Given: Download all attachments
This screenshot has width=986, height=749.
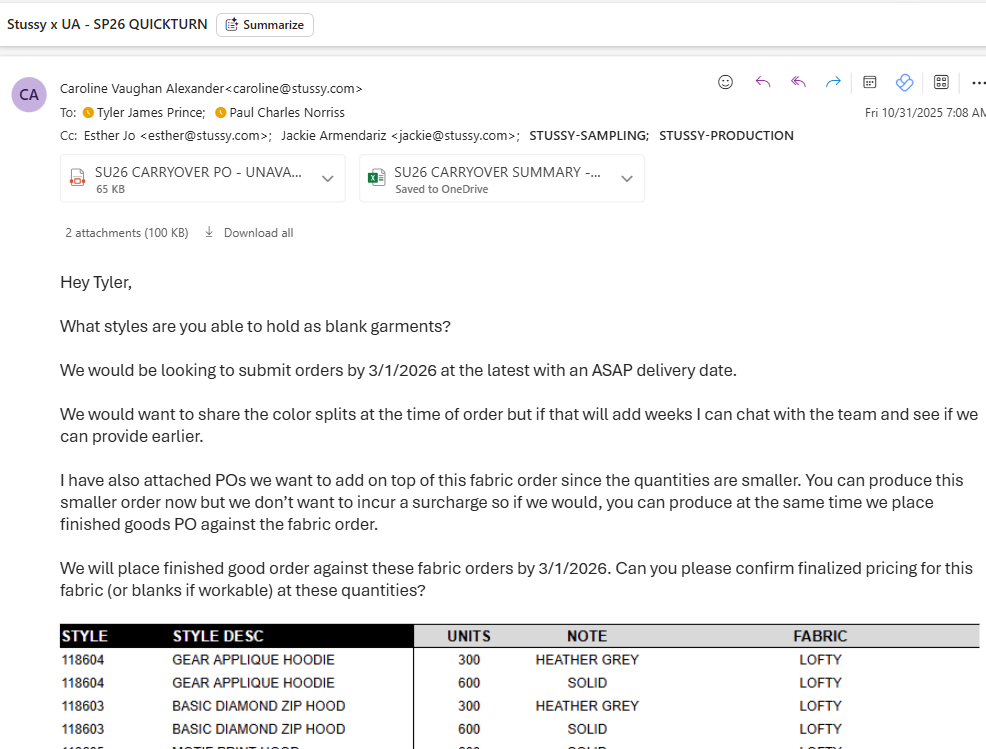Looking at the screenshot, I should pyautogui.click(x=249, y=233).
